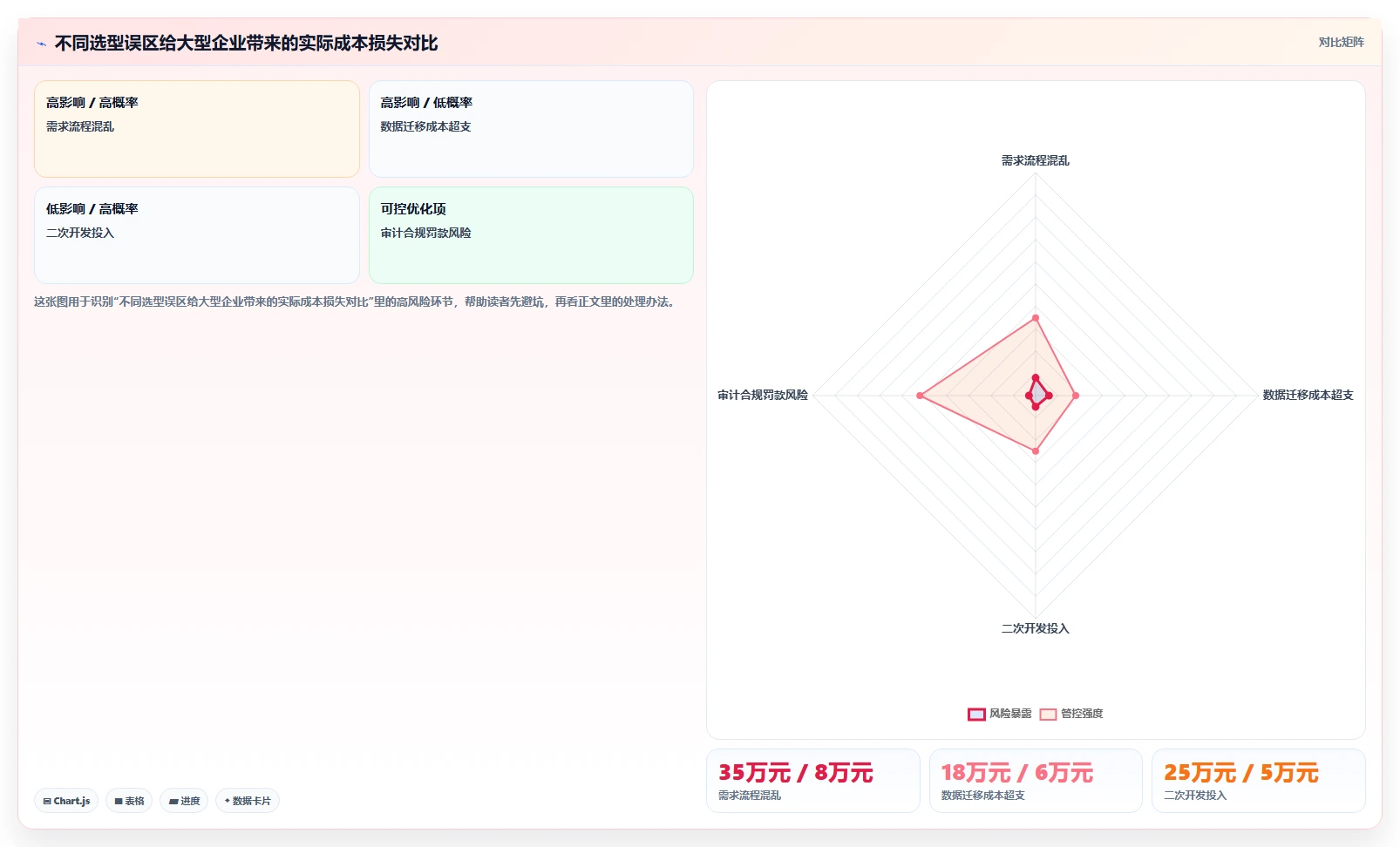Click the 管控强度 point on the 二次开发投入 axis
Screen dimensions: 1400x847
point(1036,451)
